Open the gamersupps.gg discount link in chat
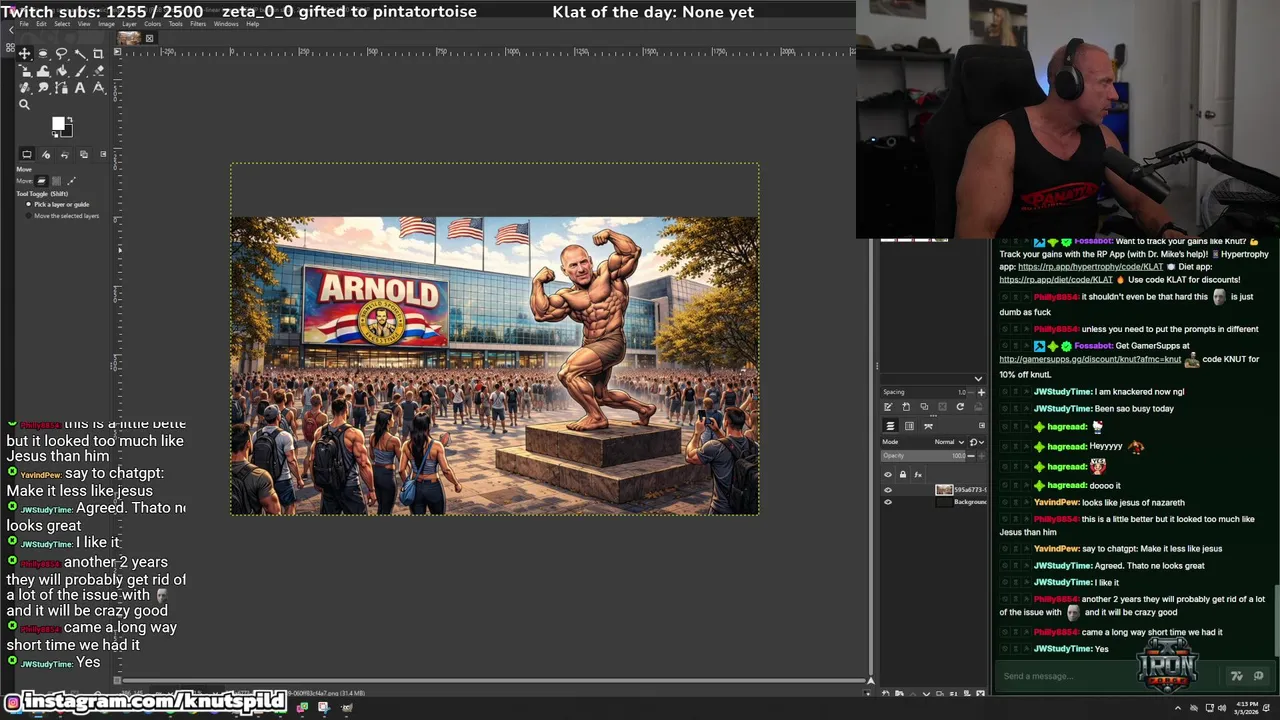 tap(1090, 359)
